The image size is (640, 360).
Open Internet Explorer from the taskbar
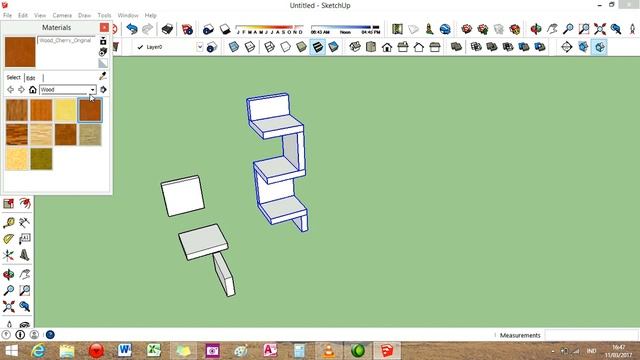38,351
